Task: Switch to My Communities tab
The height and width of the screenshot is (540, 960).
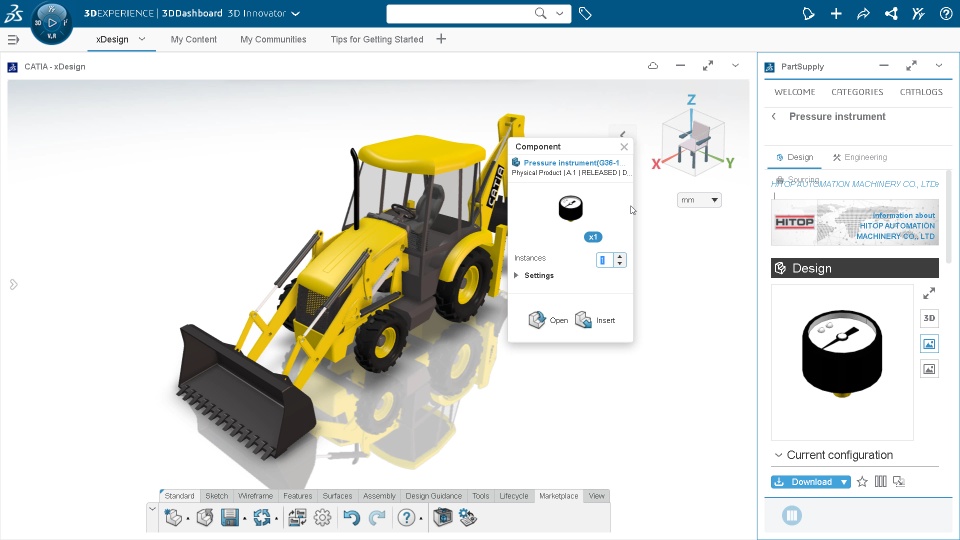Action: (x=273, y=39)
